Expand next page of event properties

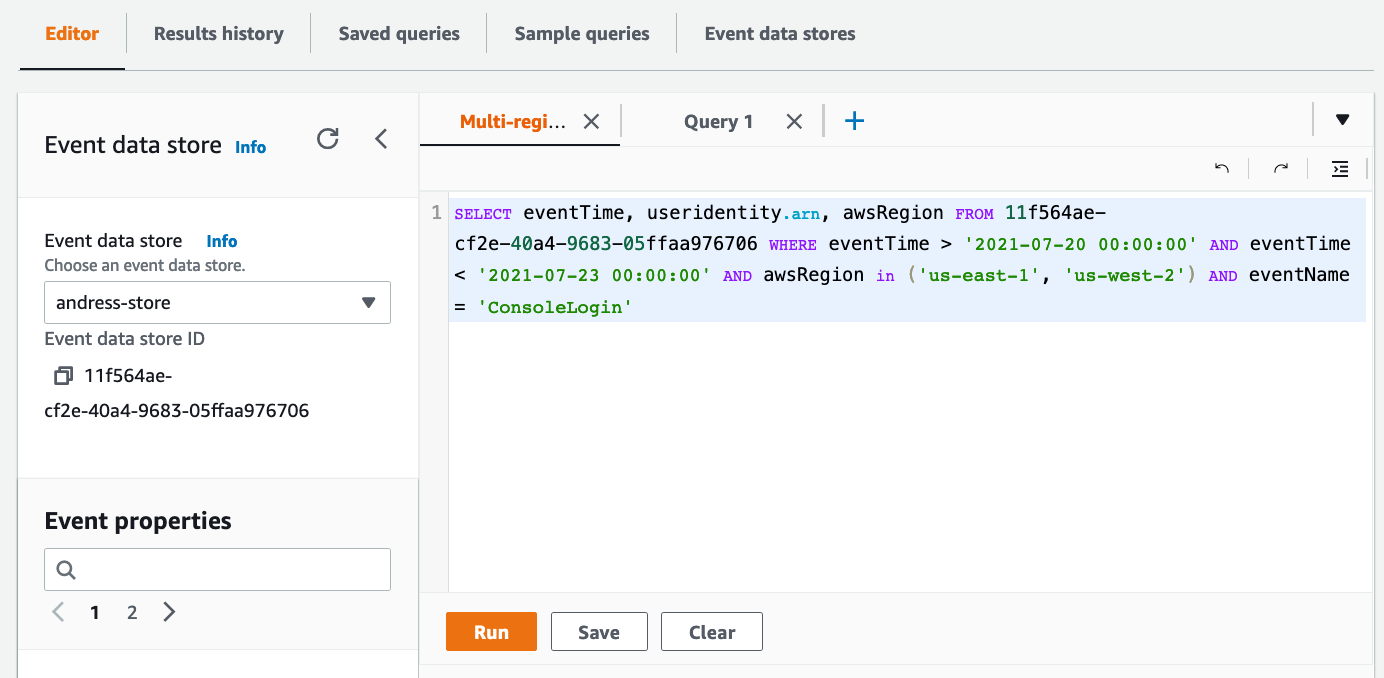[x=168, y=611]
